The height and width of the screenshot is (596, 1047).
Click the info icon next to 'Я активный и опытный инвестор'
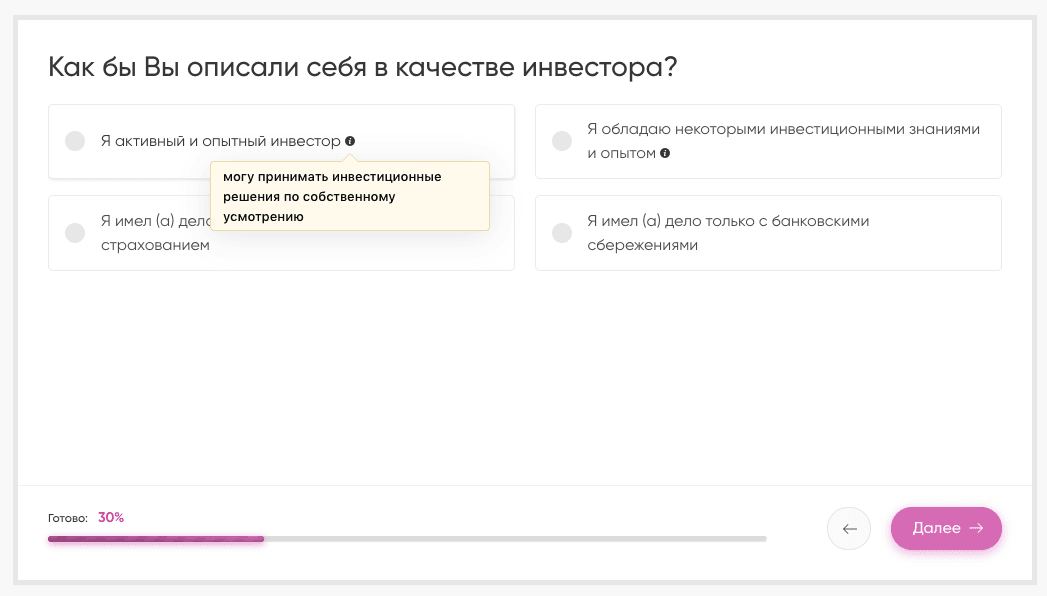pos(349,141)
